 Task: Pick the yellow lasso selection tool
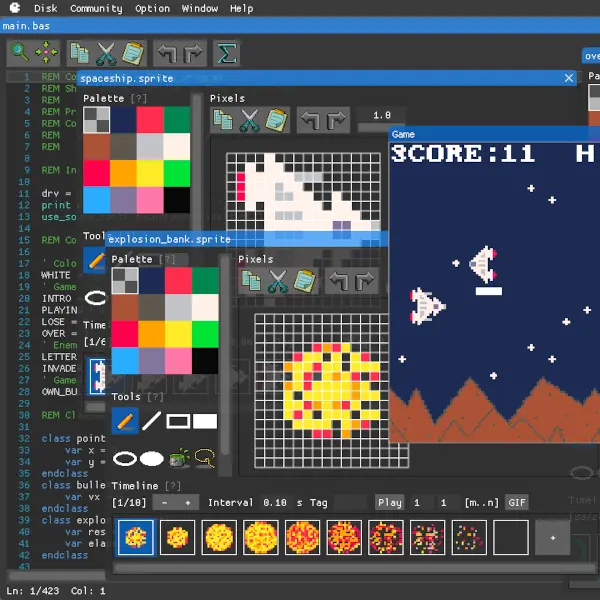[205, 458]
